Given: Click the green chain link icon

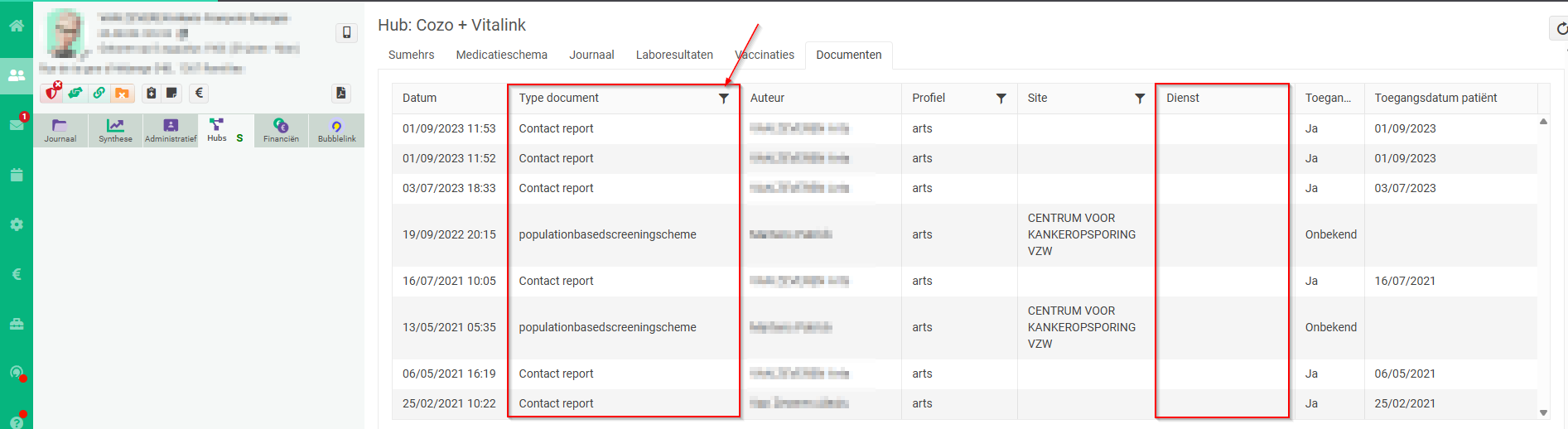Looking at the screenshot, I should click(x=99, y=93).
